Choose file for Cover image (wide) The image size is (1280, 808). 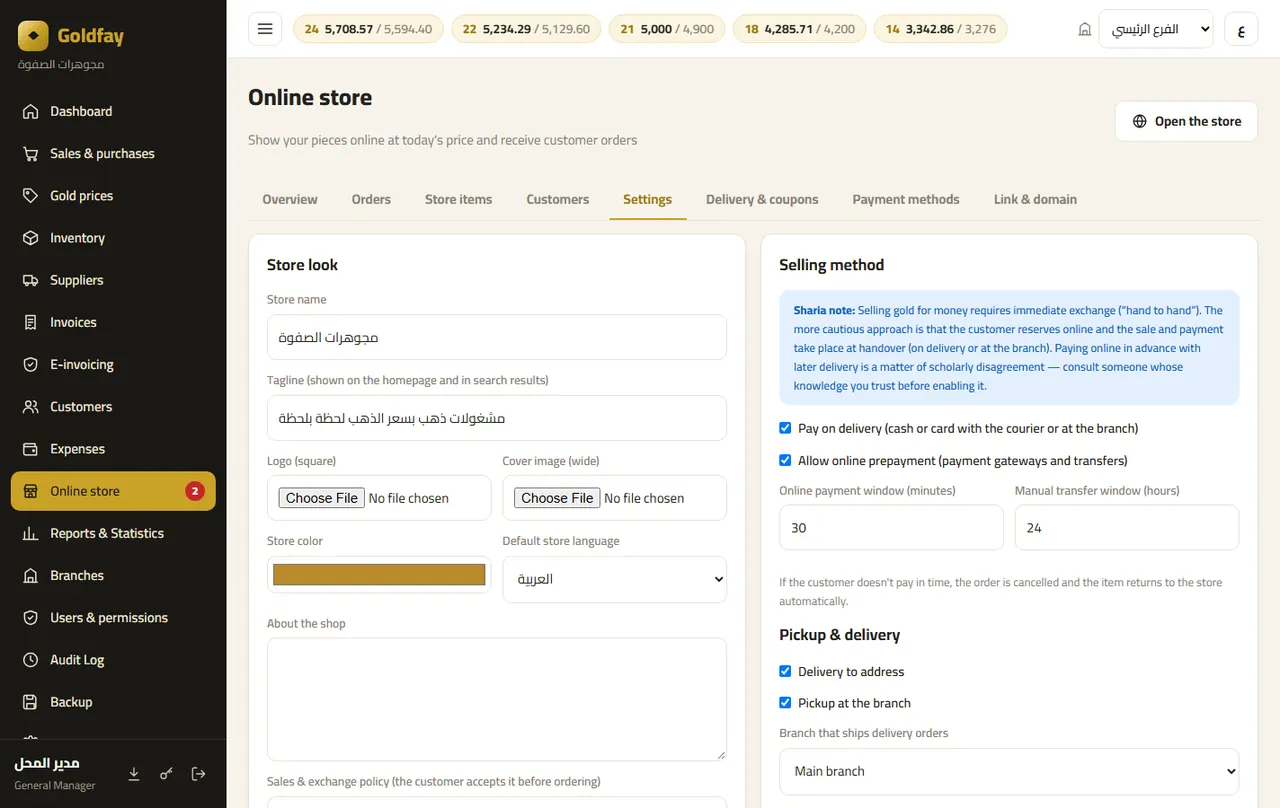557,498
